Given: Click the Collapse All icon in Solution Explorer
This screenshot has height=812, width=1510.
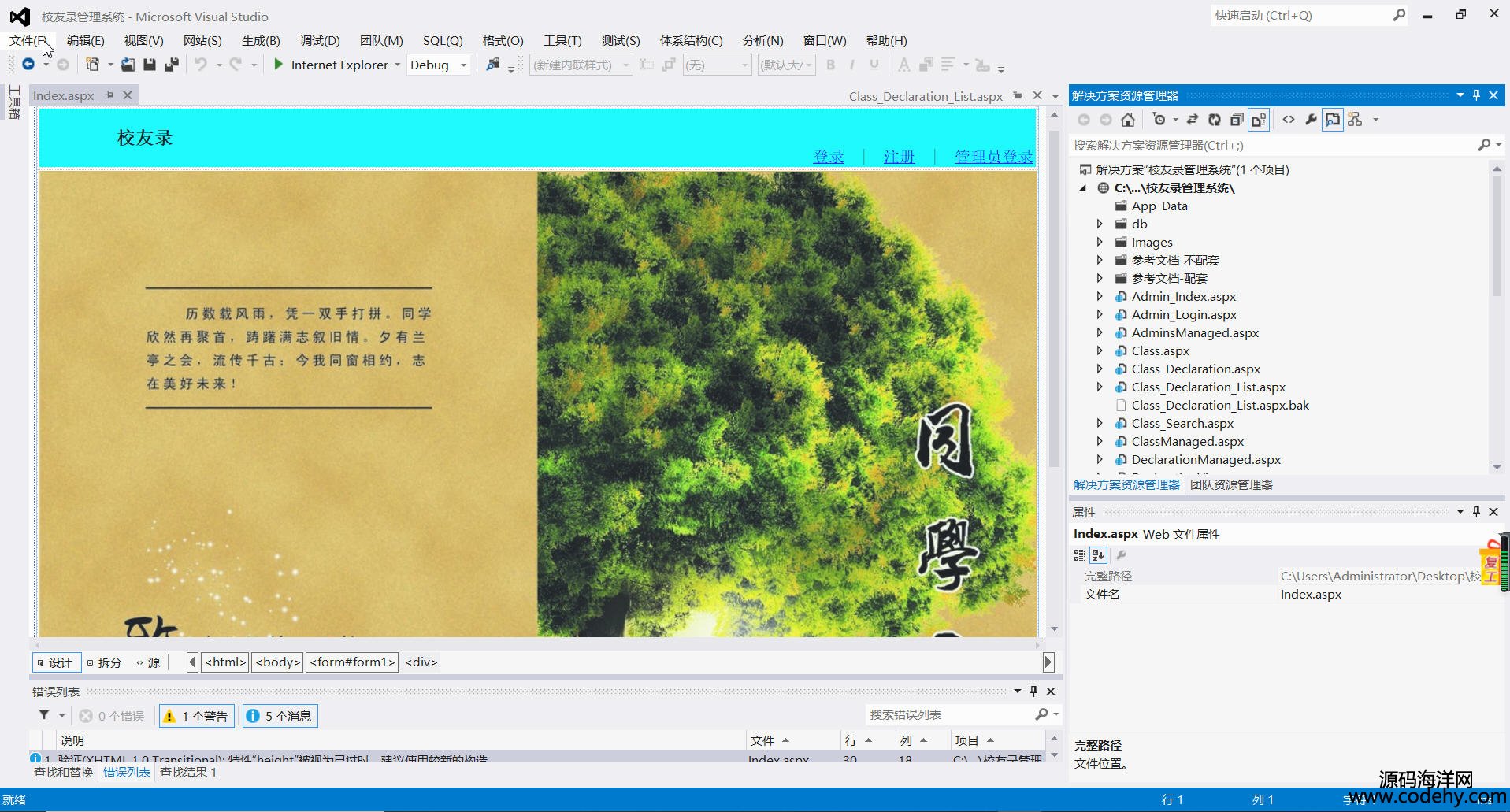Looking at the screenshot, I should pos(1237,120).
